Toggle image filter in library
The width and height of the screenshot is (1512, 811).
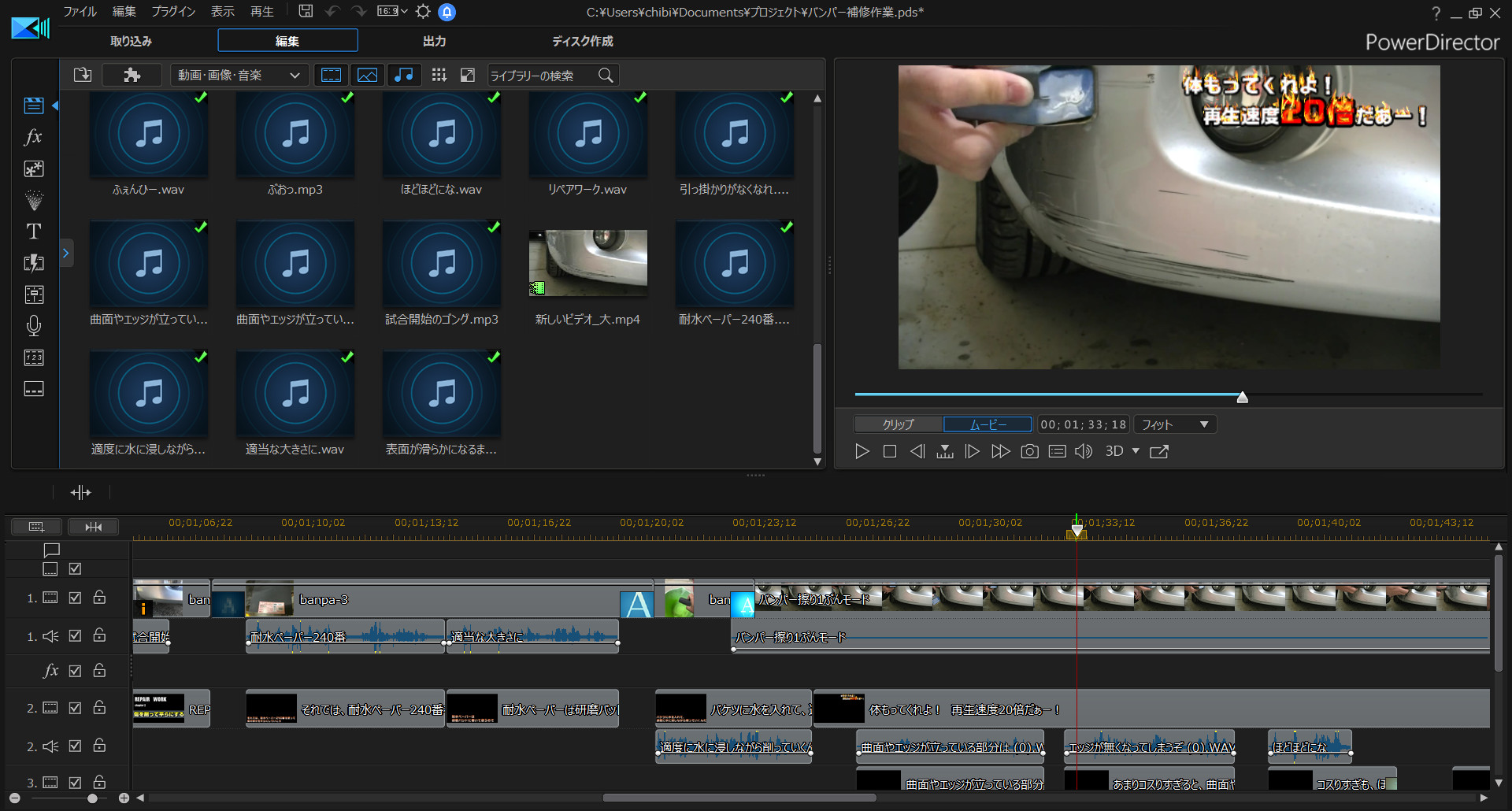pyautogui.click(x=368, y=75)
